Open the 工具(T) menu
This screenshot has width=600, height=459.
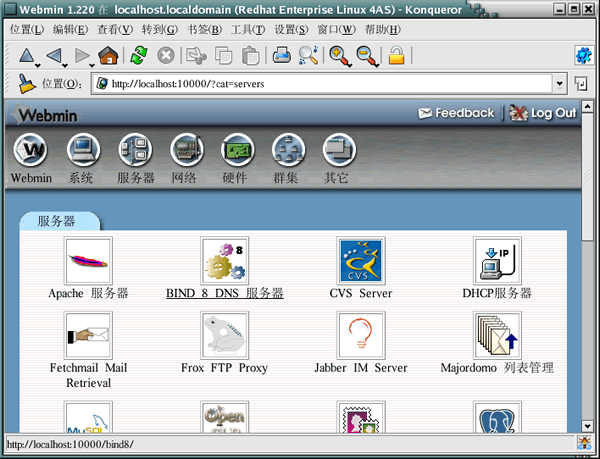(248, 29)
